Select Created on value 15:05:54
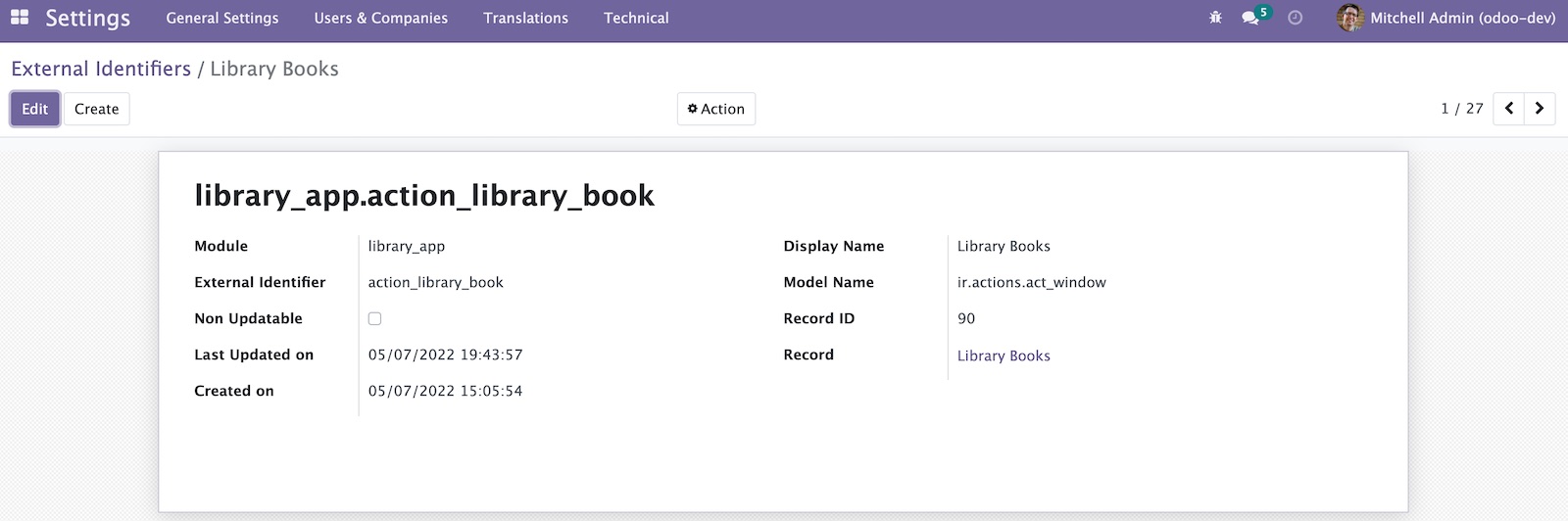Screen dimensions: 1568x521 491,391
